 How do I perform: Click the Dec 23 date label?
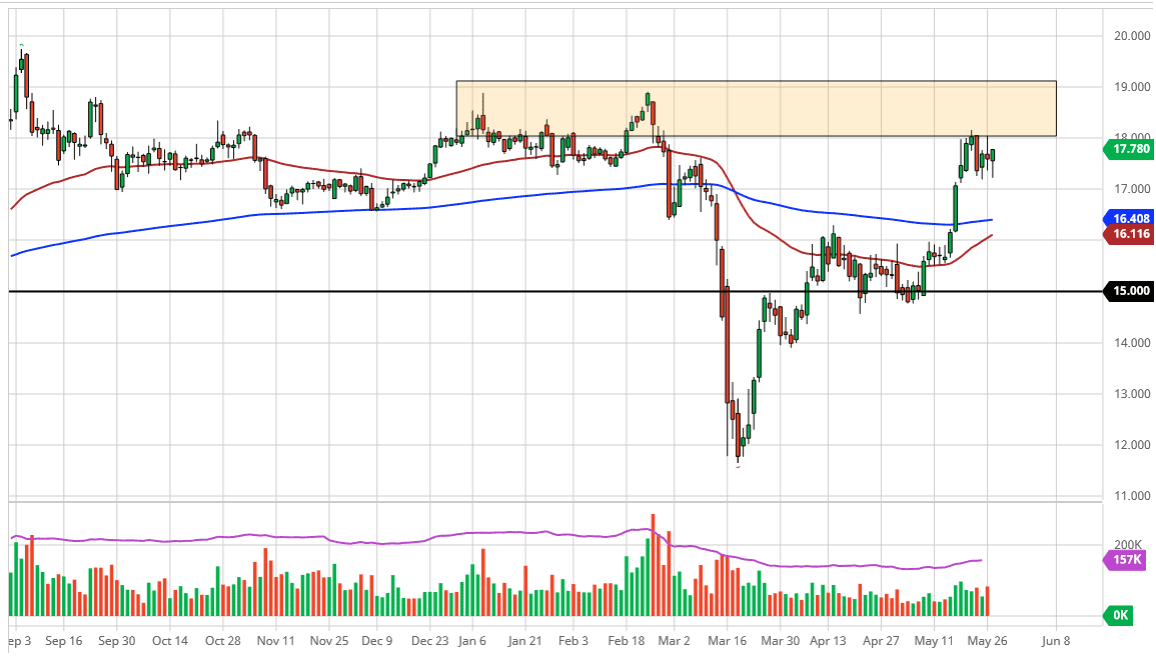click(x=431, y=641)
